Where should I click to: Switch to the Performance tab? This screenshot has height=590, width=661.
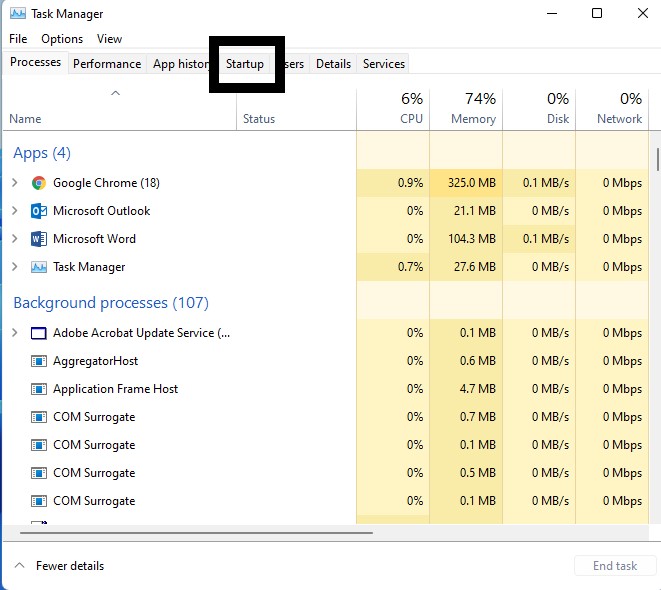(x=107, y=64)
